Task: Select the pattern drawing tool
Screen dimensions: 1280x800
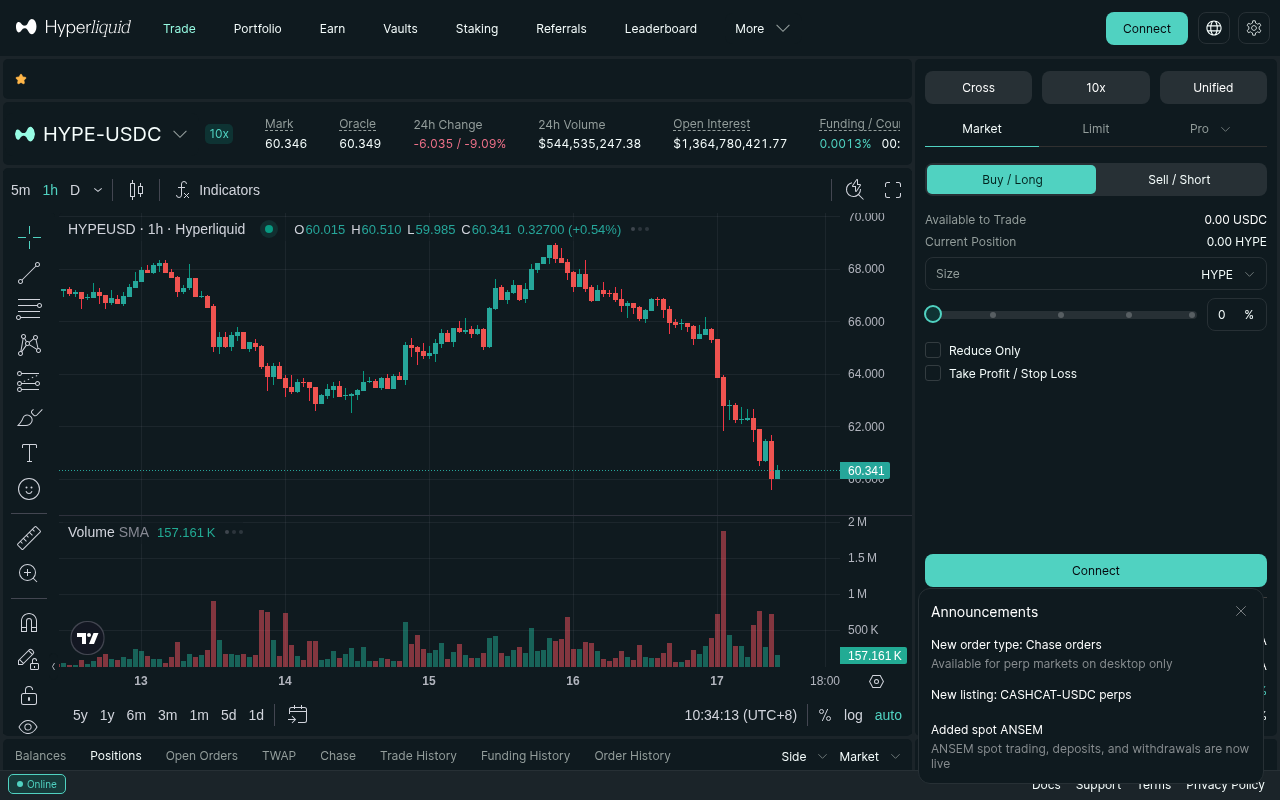Action: pos(29,345)
